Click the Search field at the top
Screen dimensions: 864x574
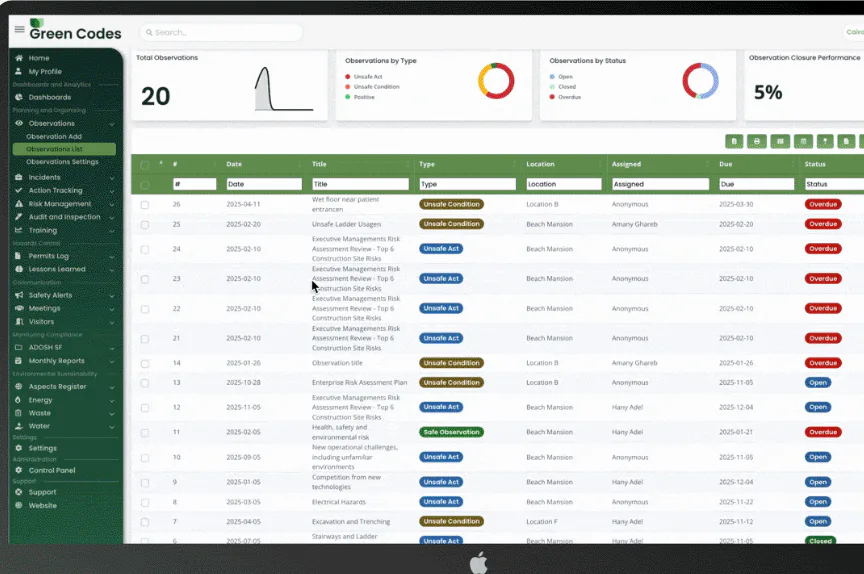tap(221, 33)
